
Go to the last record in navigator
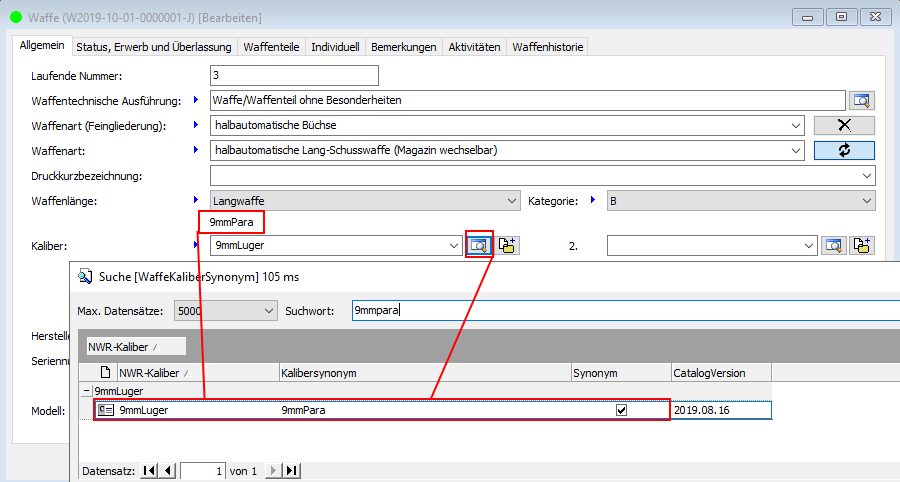click(x=291, y=470)
